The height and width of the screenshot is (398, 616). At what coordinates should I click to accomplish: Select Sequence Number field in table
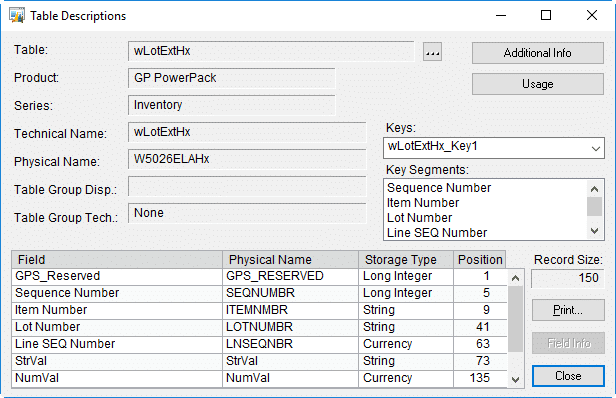coord(117,293)
